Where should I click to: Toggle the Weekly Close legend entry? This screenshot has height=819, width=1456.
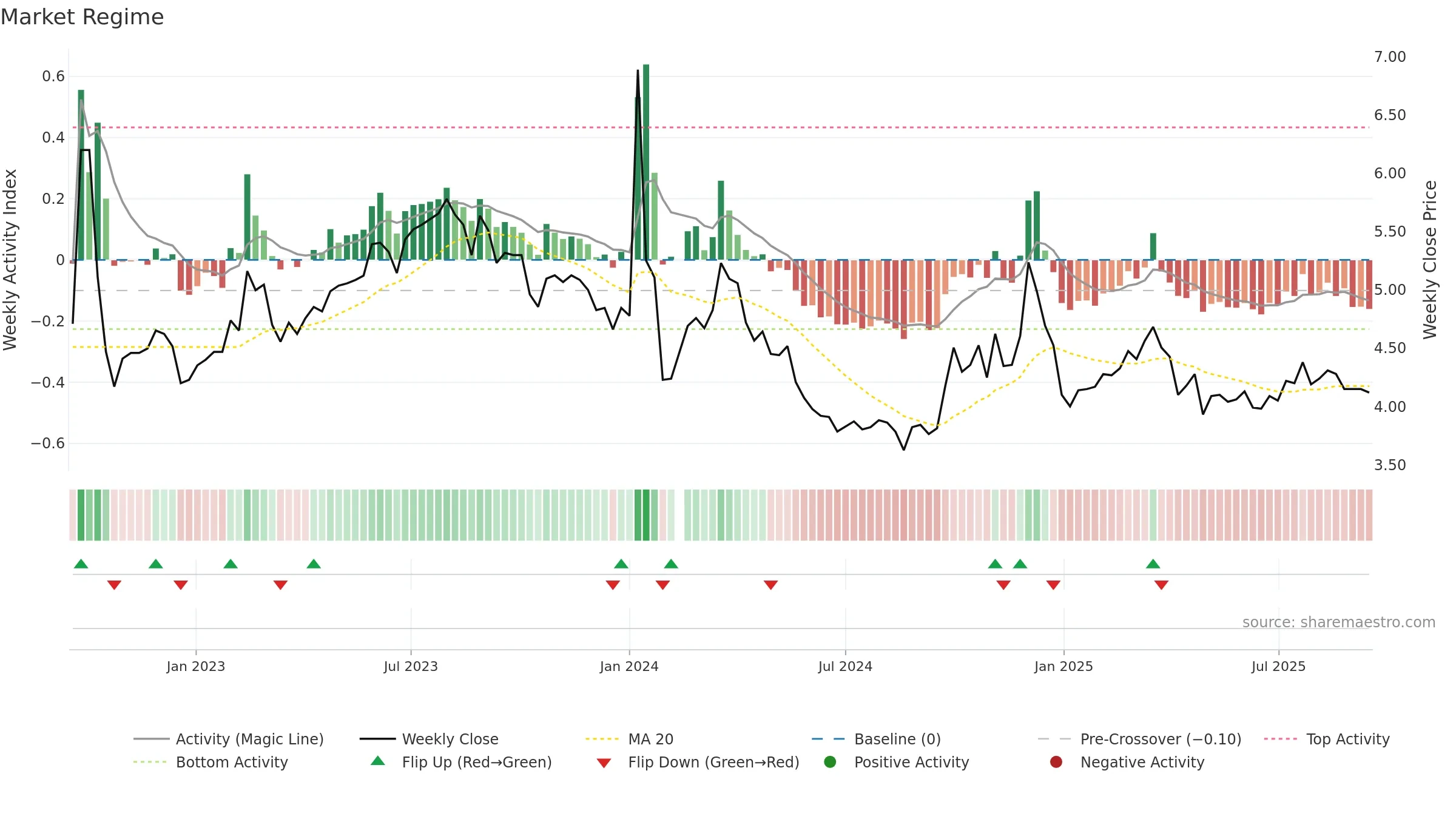[430, 739]
